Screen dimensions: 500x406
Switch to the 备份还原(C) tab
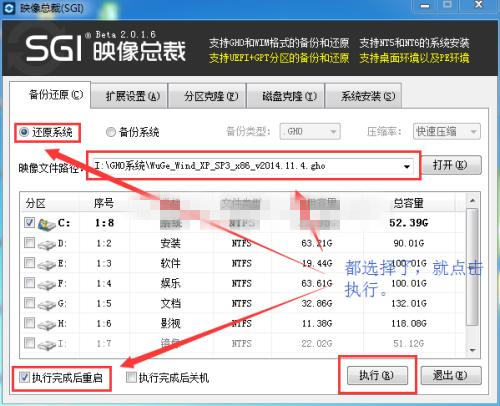click(50, 95)
